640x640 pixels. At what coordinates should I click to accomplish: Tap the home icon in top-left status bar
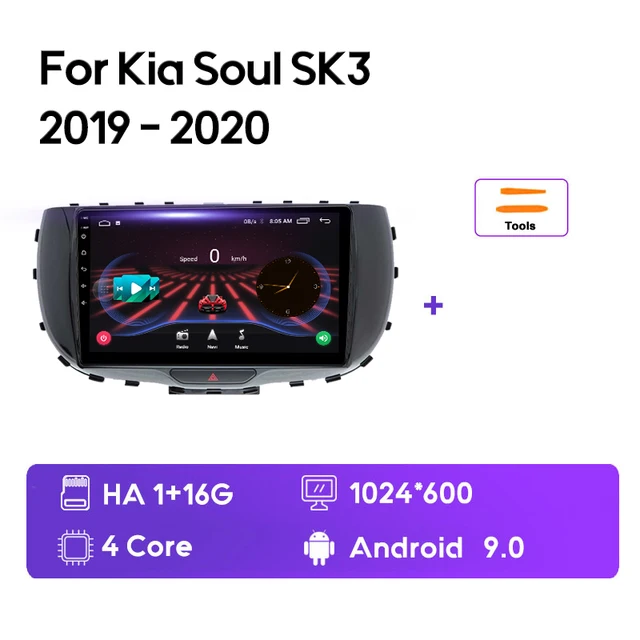tap(104, 223)
